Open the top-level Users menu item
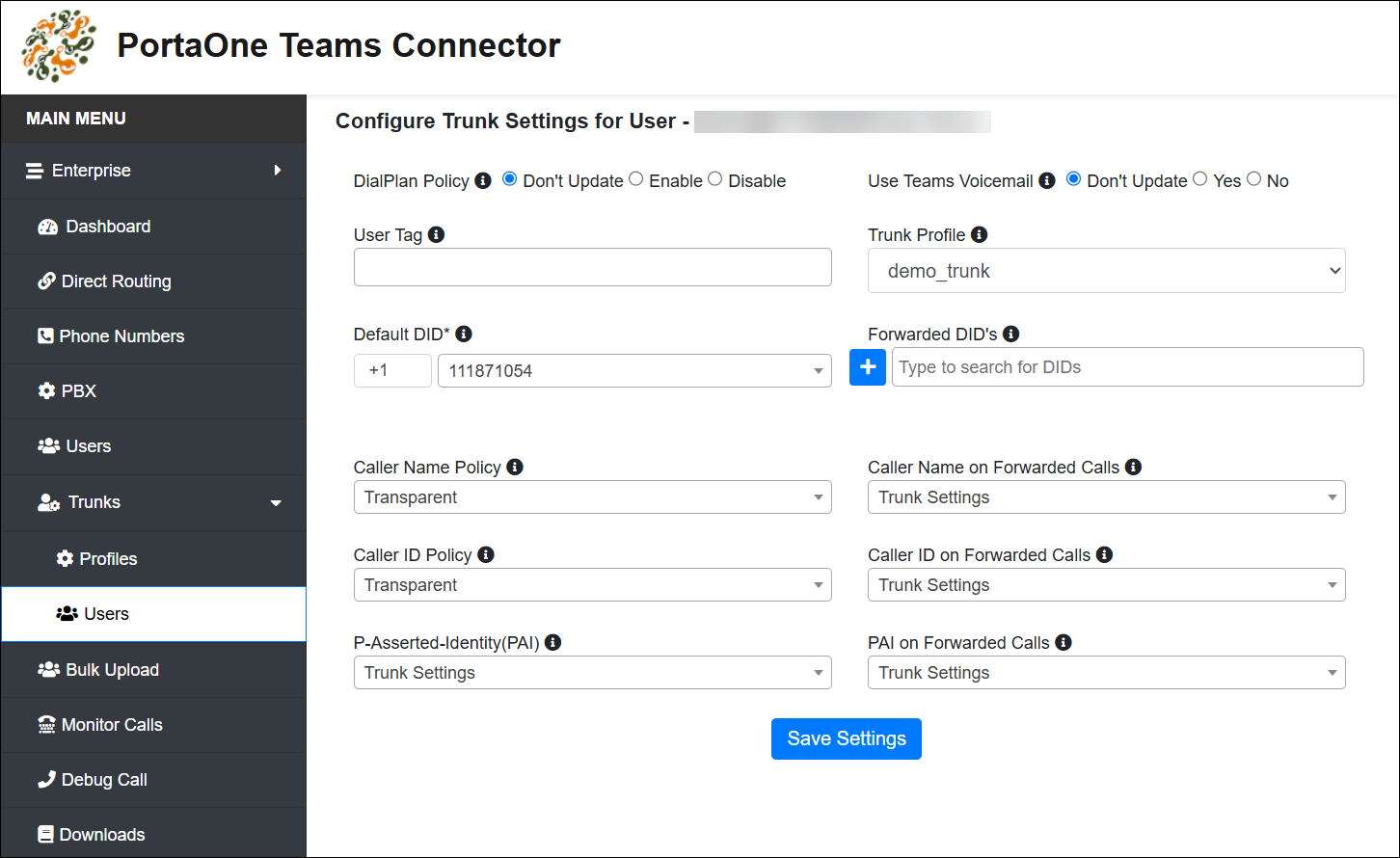 (154, 446)
